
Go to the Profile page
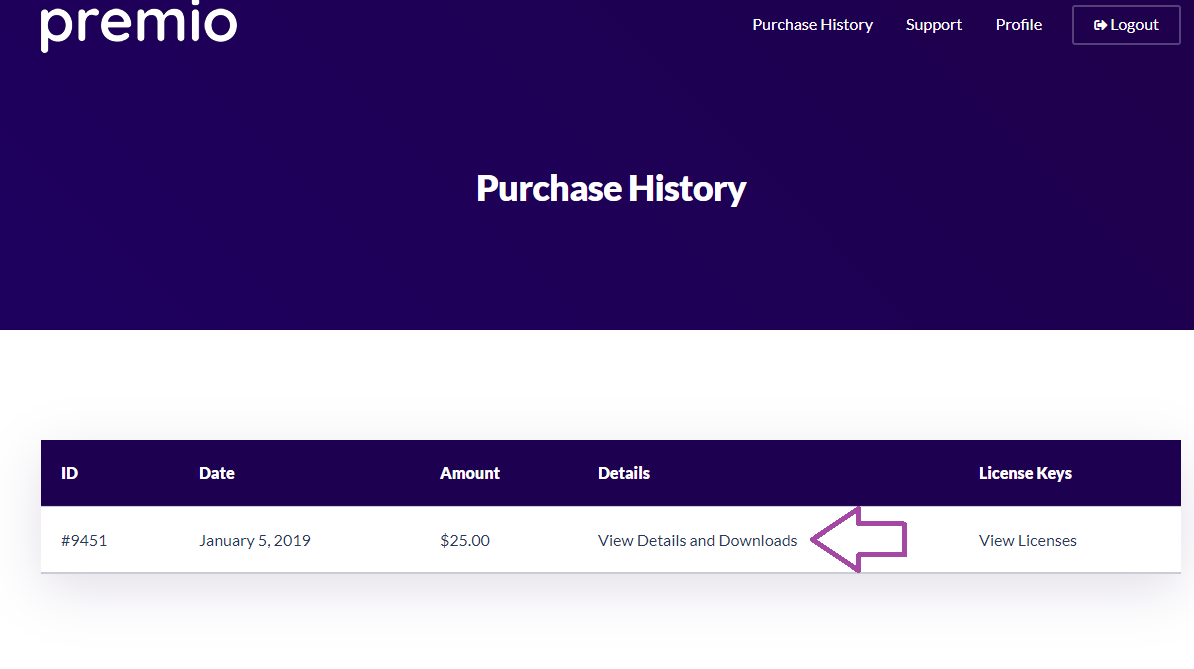[1019, 25]
